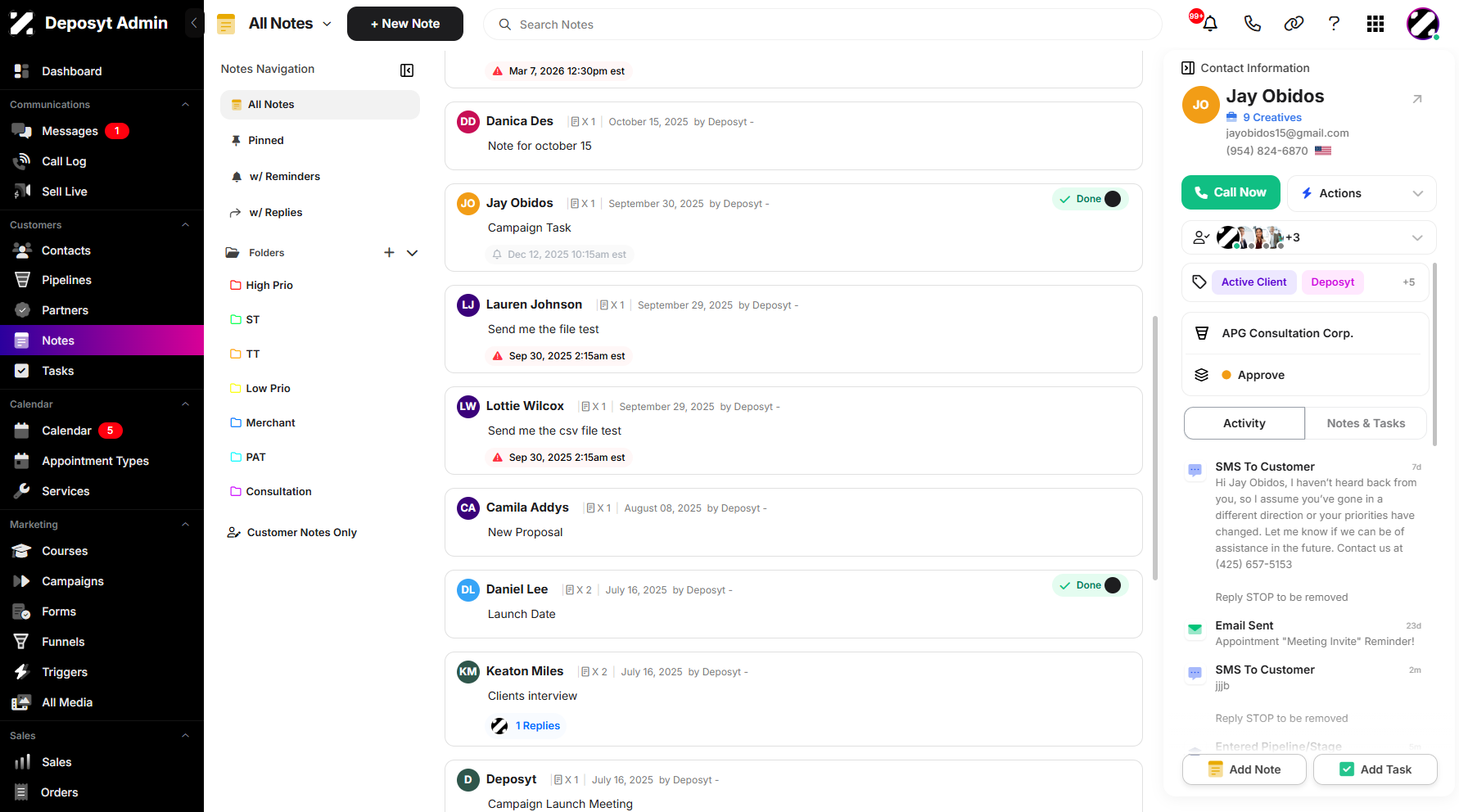
Task: Click the phone dialer icon in top bar
Action: tap(1252, 24)
